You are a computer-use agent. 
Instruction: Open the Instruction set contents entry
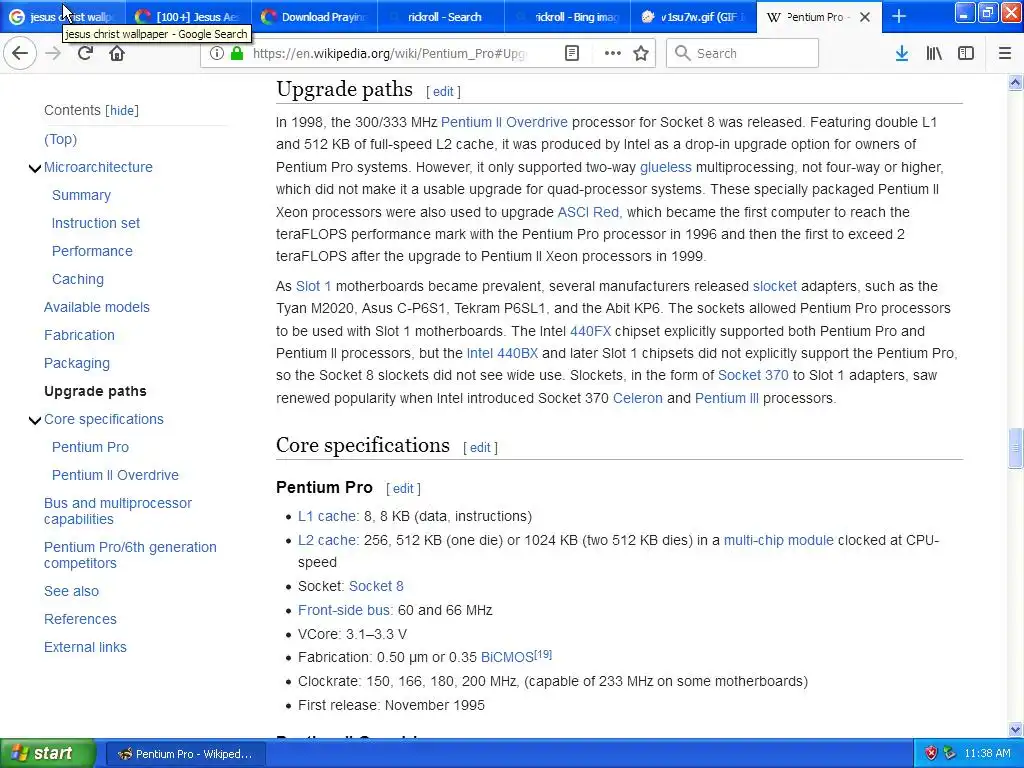[x=95, y=223]
